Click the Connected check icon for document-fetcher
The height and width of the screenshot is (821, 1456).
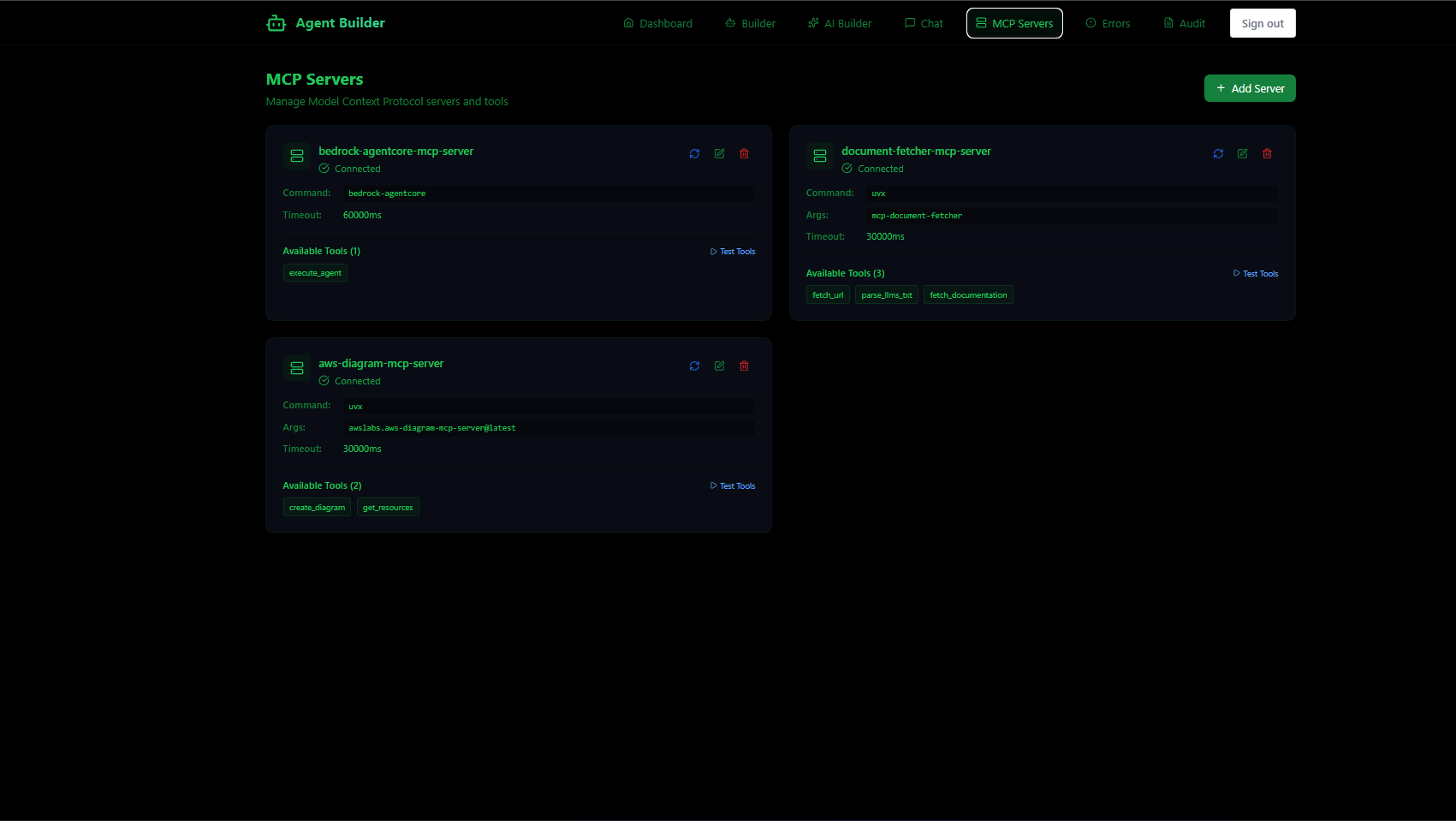click(x=847, y=169)
